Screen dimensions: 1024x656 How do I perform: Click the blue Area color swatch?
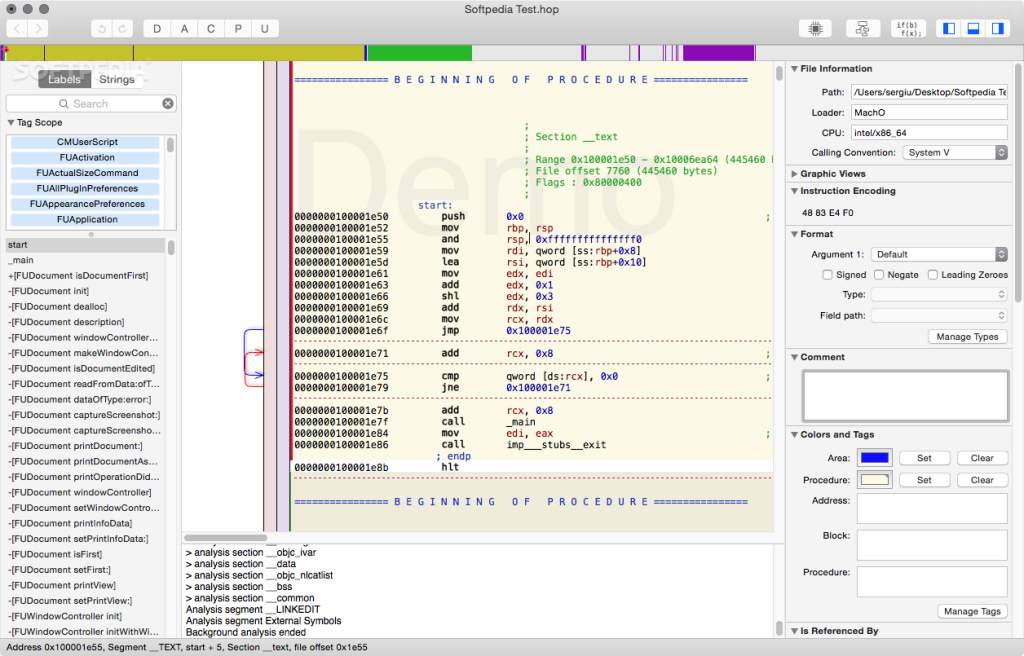[874, 458]
